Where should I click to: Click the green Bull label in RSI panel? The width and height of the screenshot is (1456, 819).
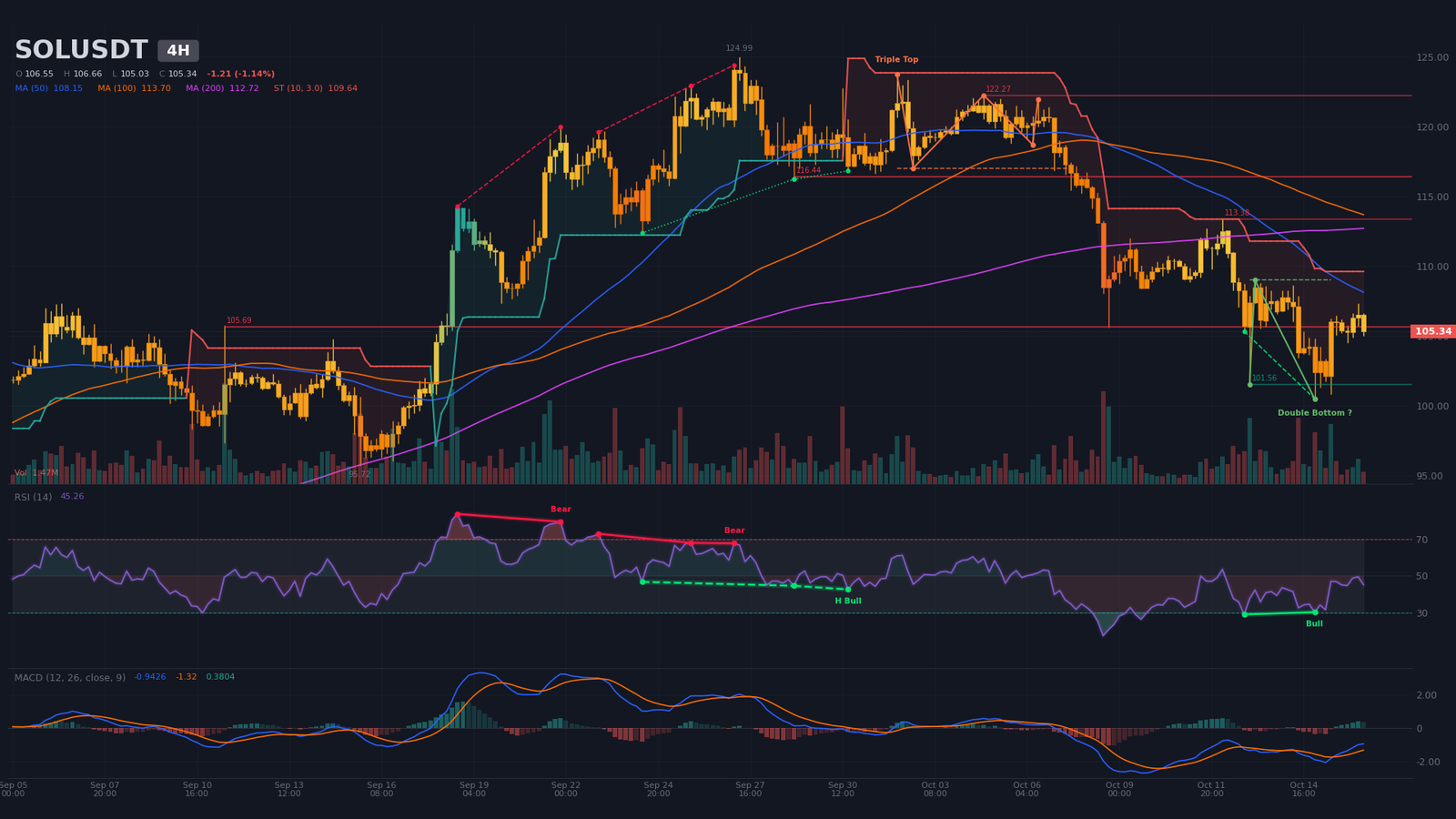(1314, 623)
